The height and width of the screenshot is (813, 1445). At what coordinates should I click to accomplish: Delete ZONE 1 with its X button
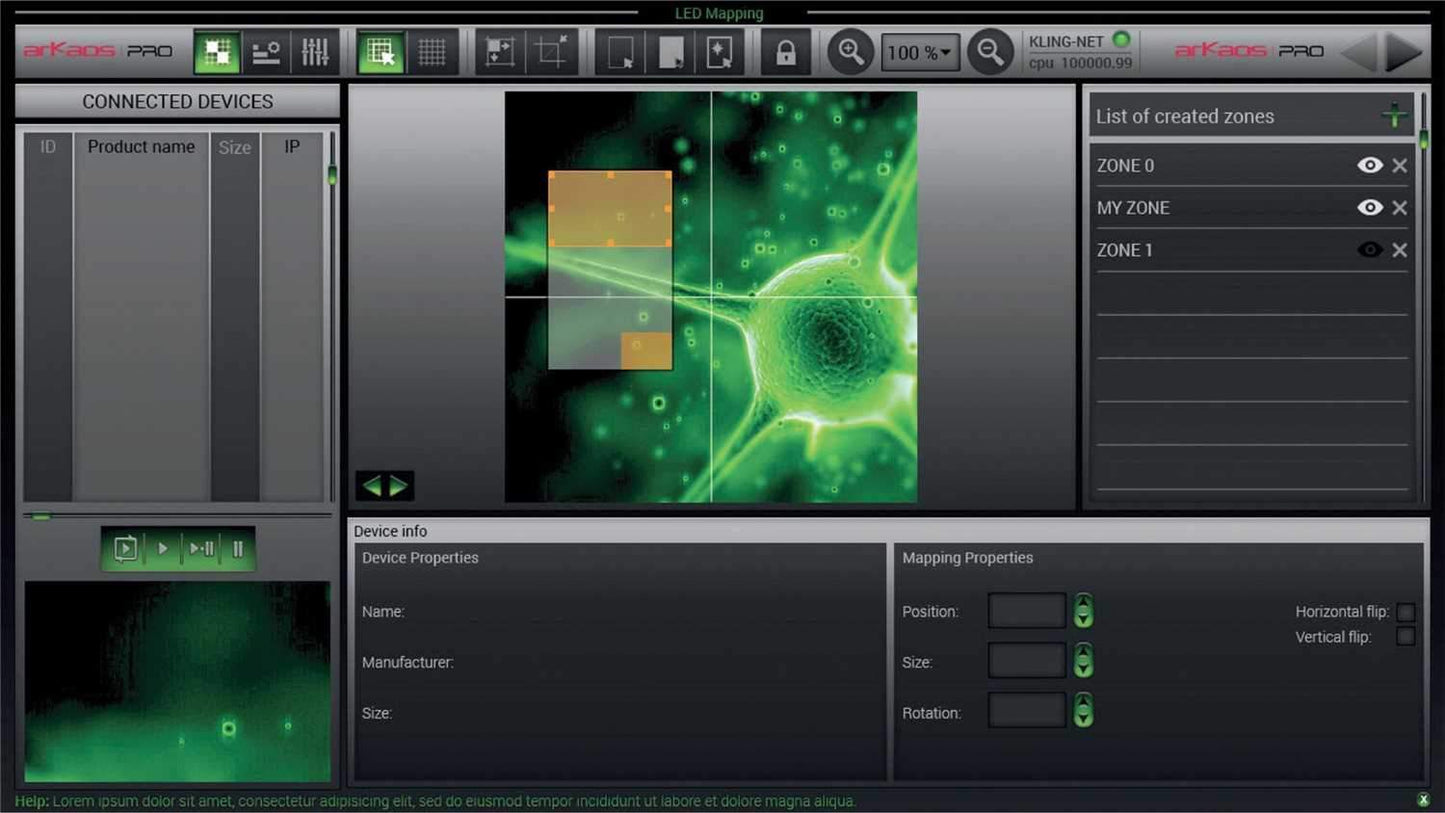[x=1399, y=249]
